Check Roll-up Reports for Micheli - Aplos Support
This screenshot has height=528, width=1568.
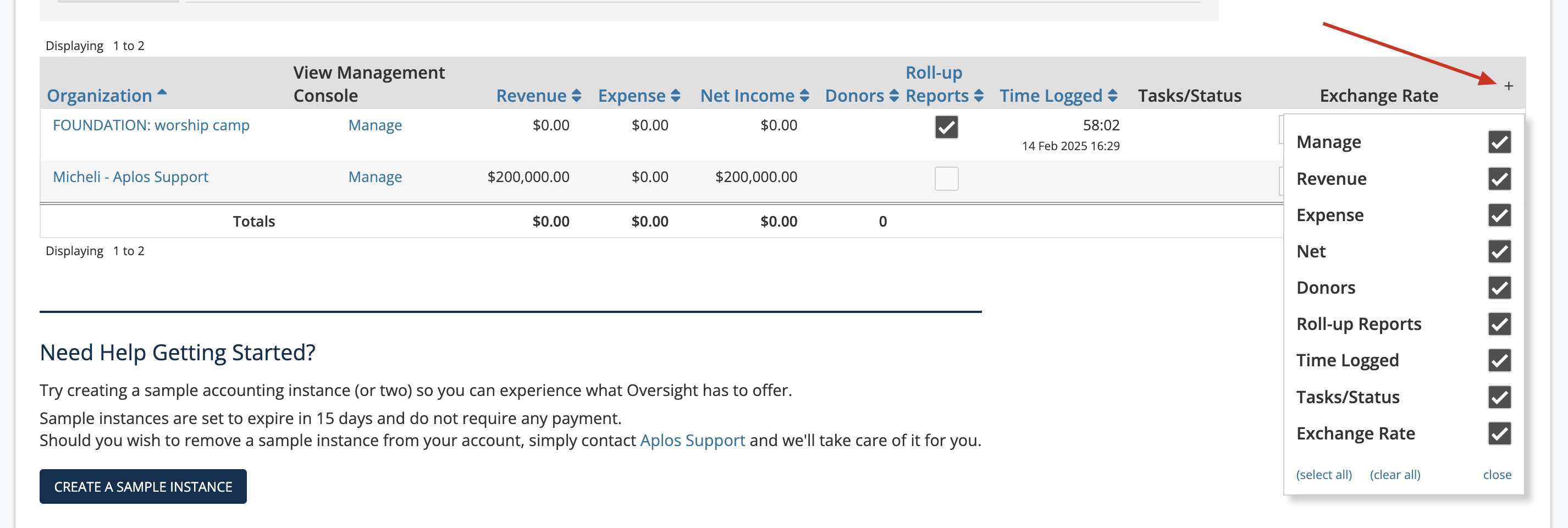pyautogui.click(x=946, y=178)
